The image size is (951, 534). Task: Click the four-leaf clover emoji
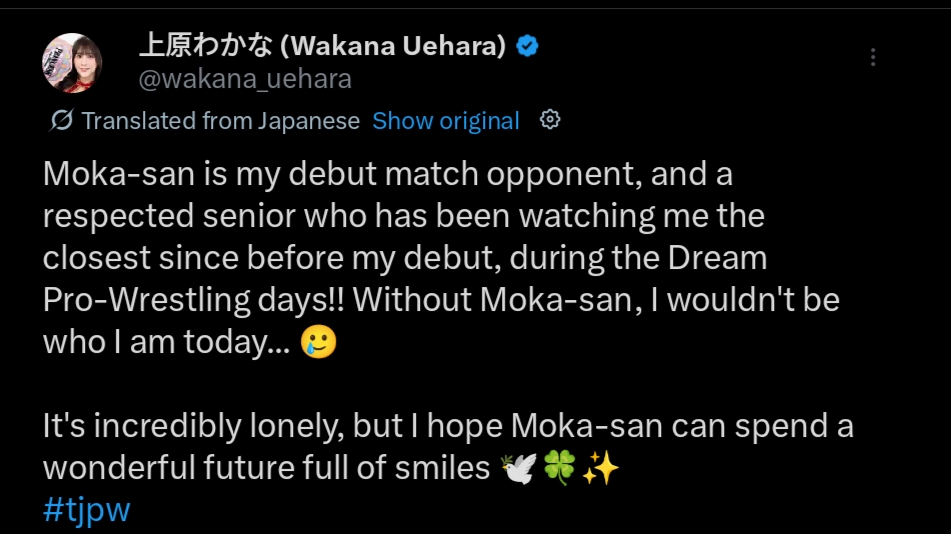pyautogui.click(x=559, y=468)
